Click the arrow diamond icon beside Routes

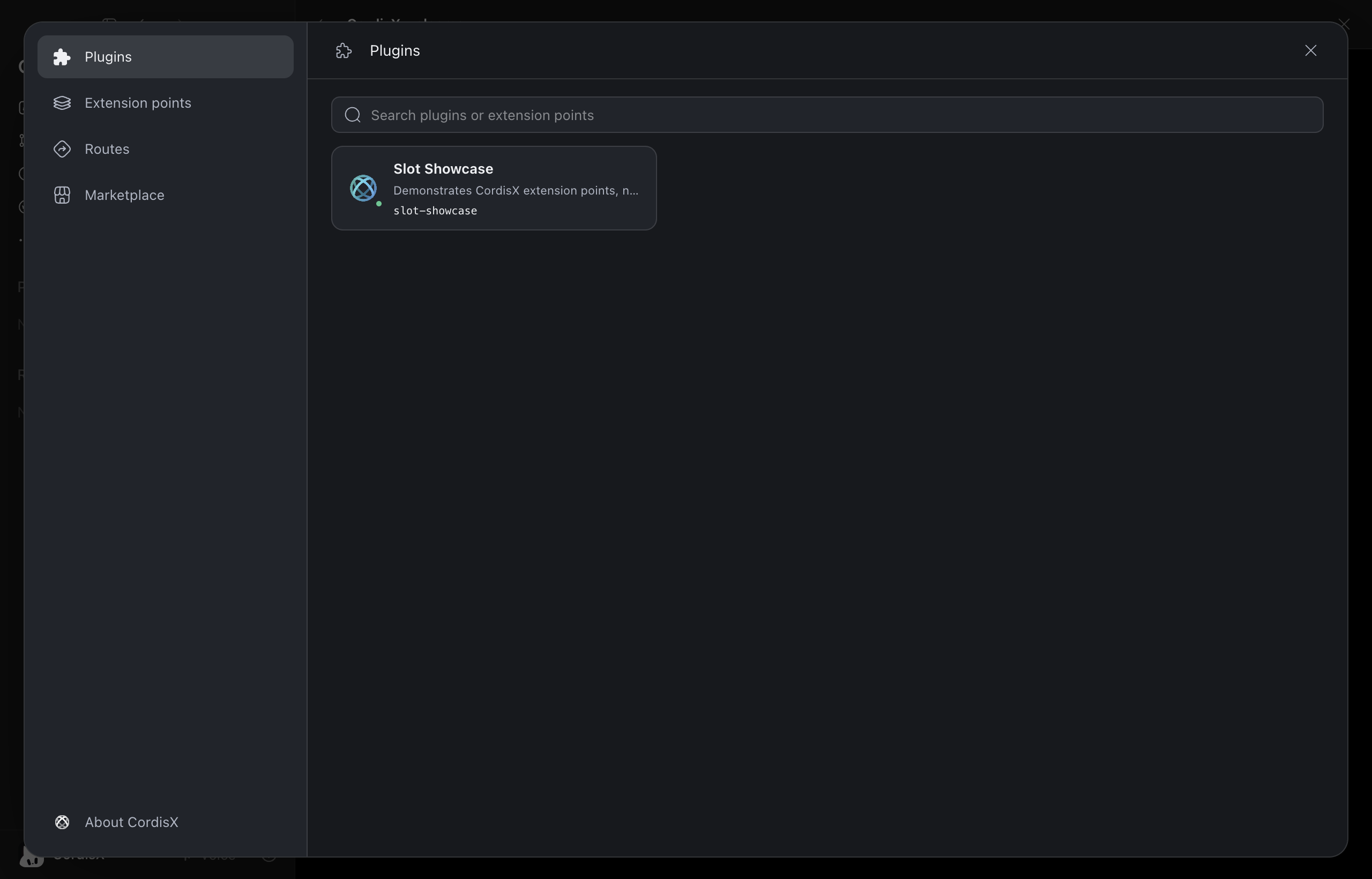click(x=62, y=149)
